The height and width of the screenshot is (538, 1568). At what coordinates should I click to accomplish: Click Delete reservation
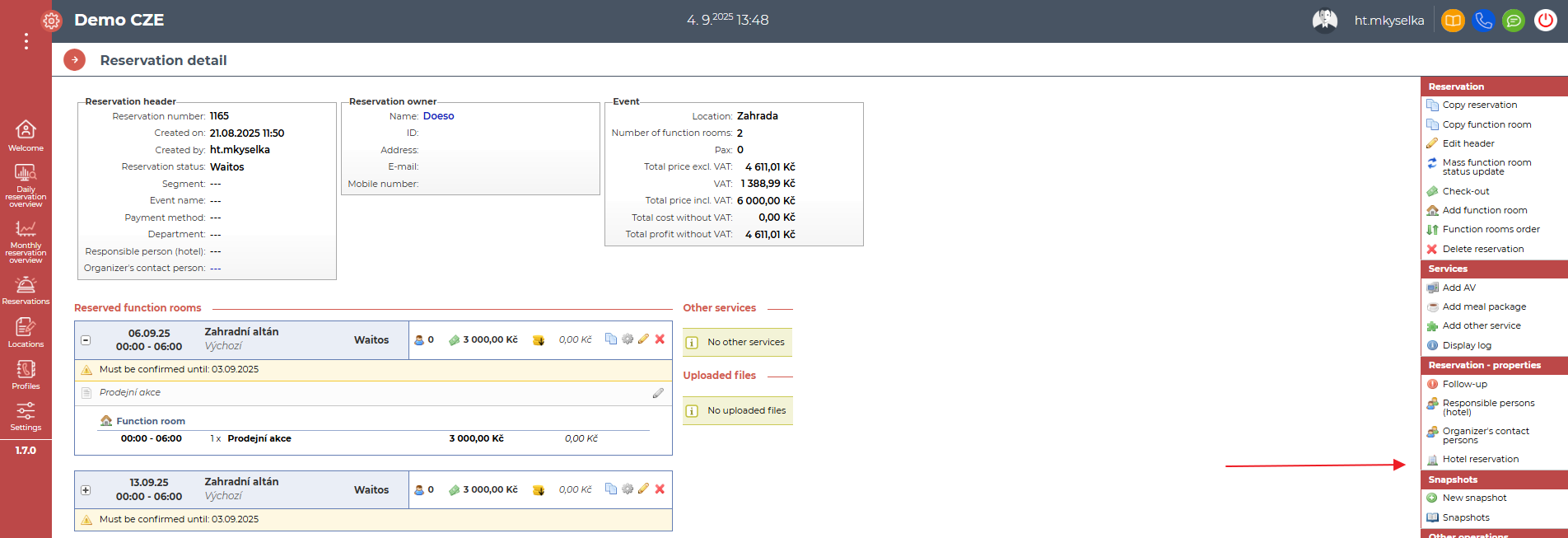(1482, 249)
